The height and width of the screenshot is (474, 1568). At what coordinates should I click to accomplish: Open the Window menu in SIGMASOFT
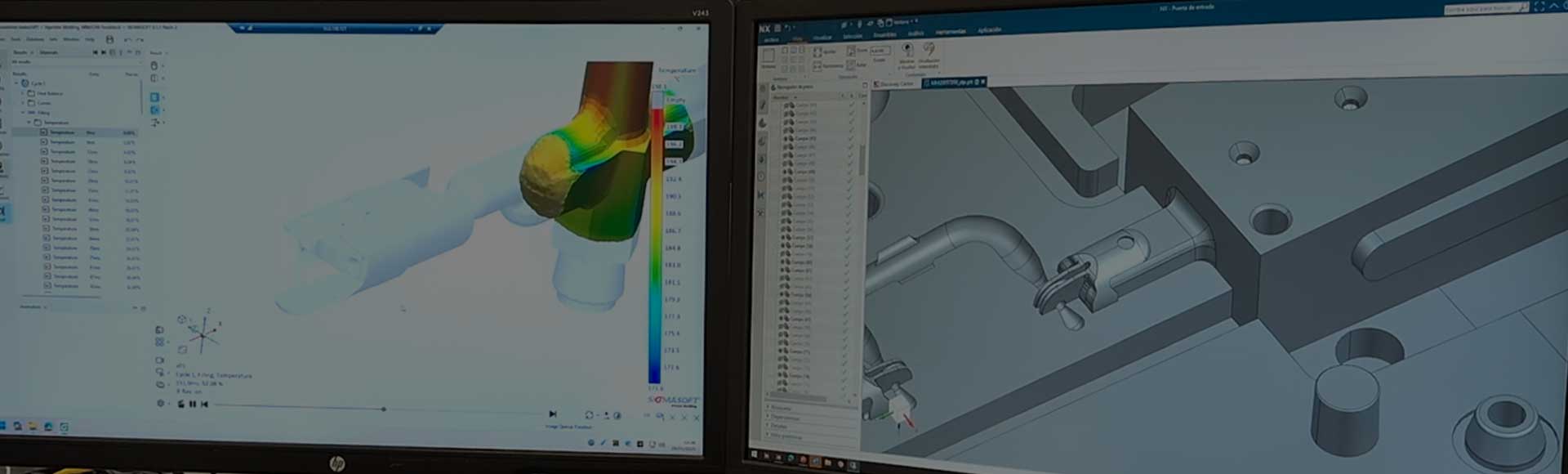(71, 39)
